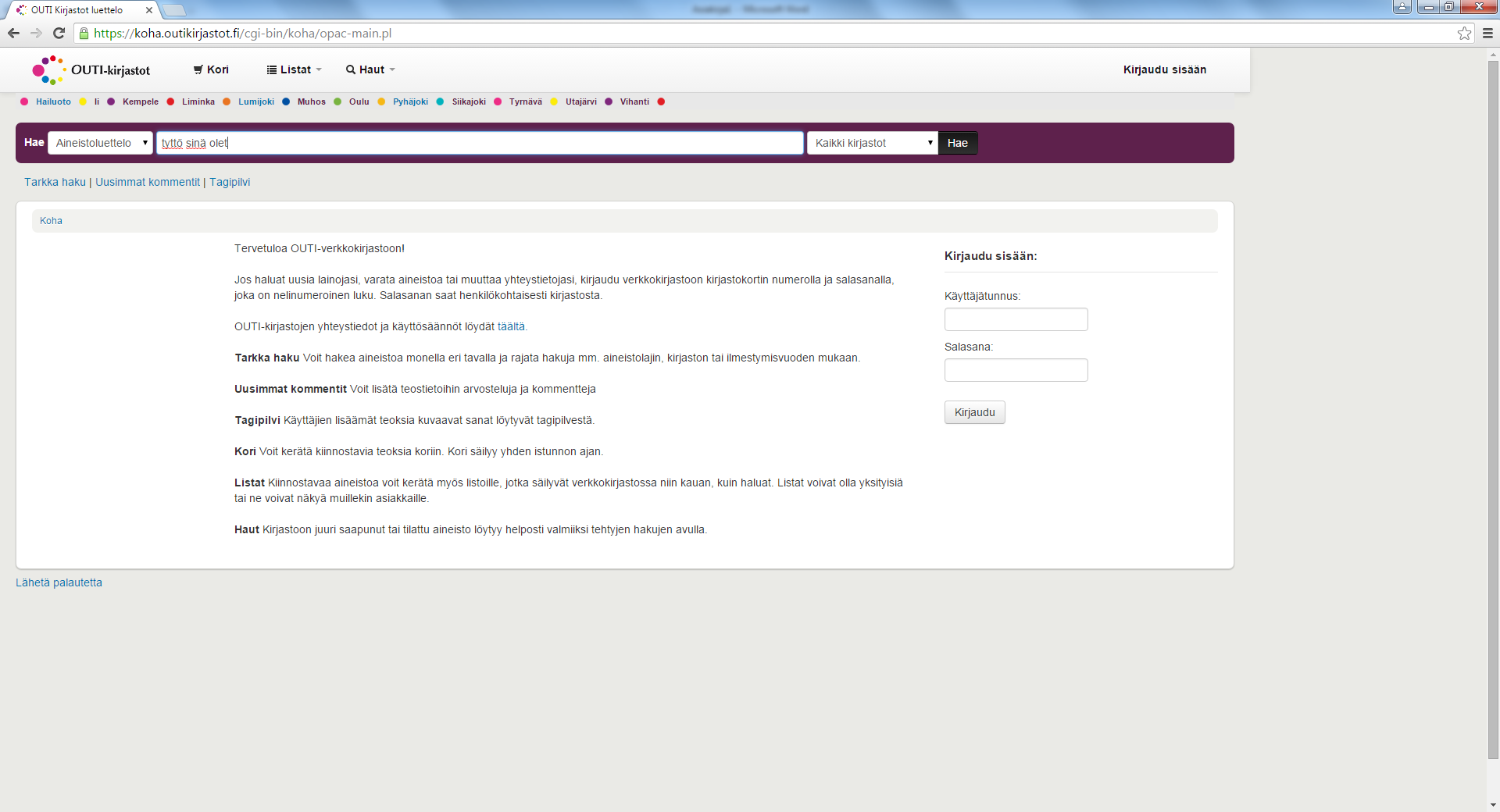Viewport: 1500px width, 812px height.
Task: Reload the page with the refresh icon
Action: pos(59,33)
